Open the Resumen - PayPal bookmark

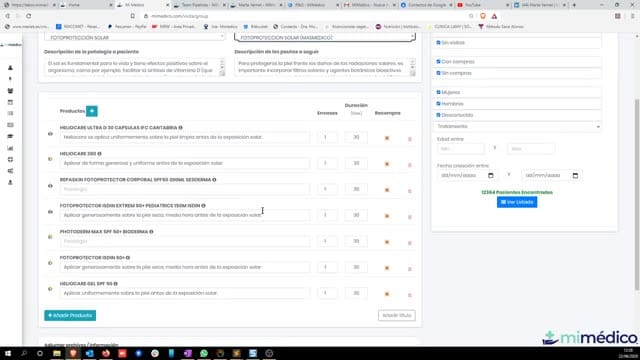point(127,27)
